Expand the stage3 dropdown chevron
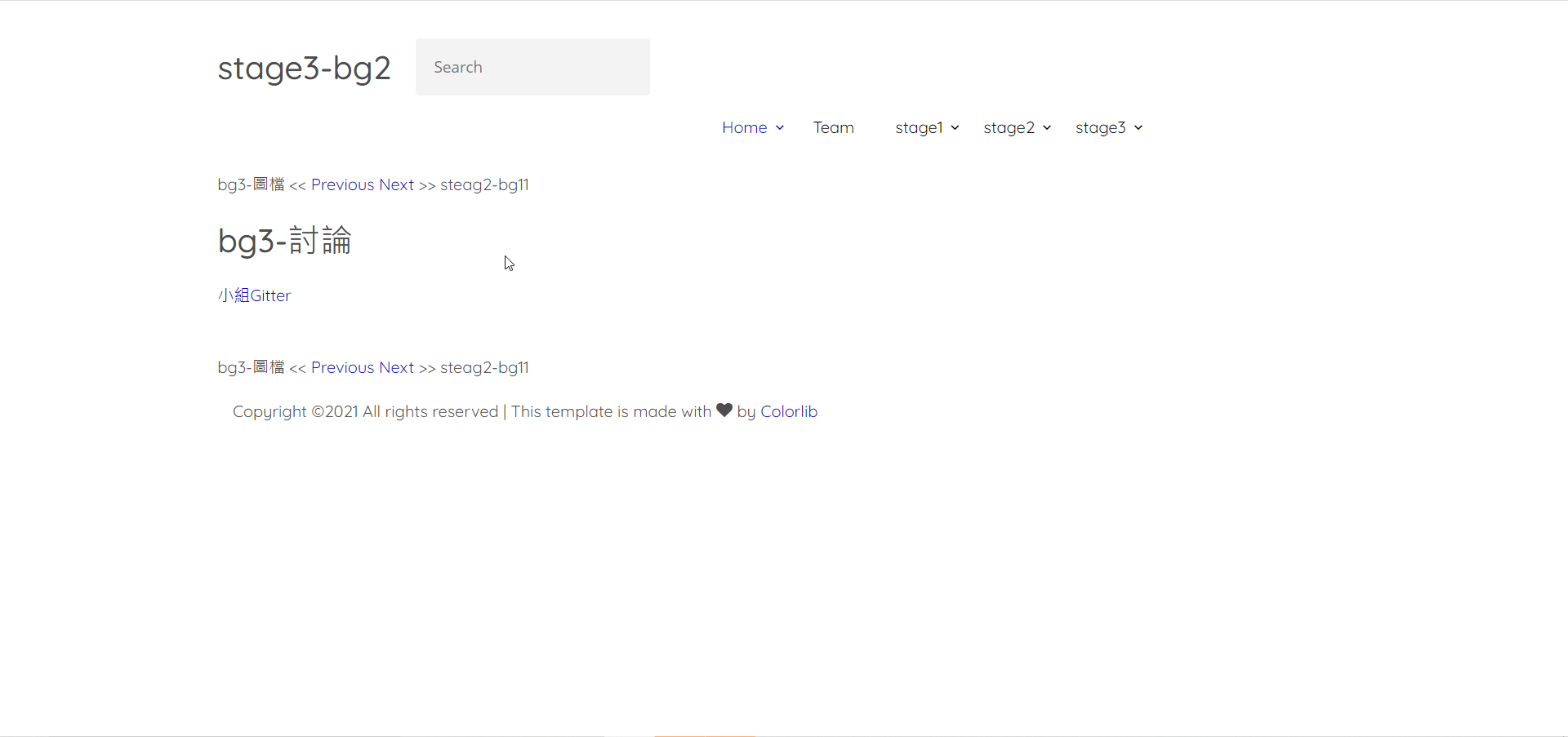1568x737 pixels. 1138,128
